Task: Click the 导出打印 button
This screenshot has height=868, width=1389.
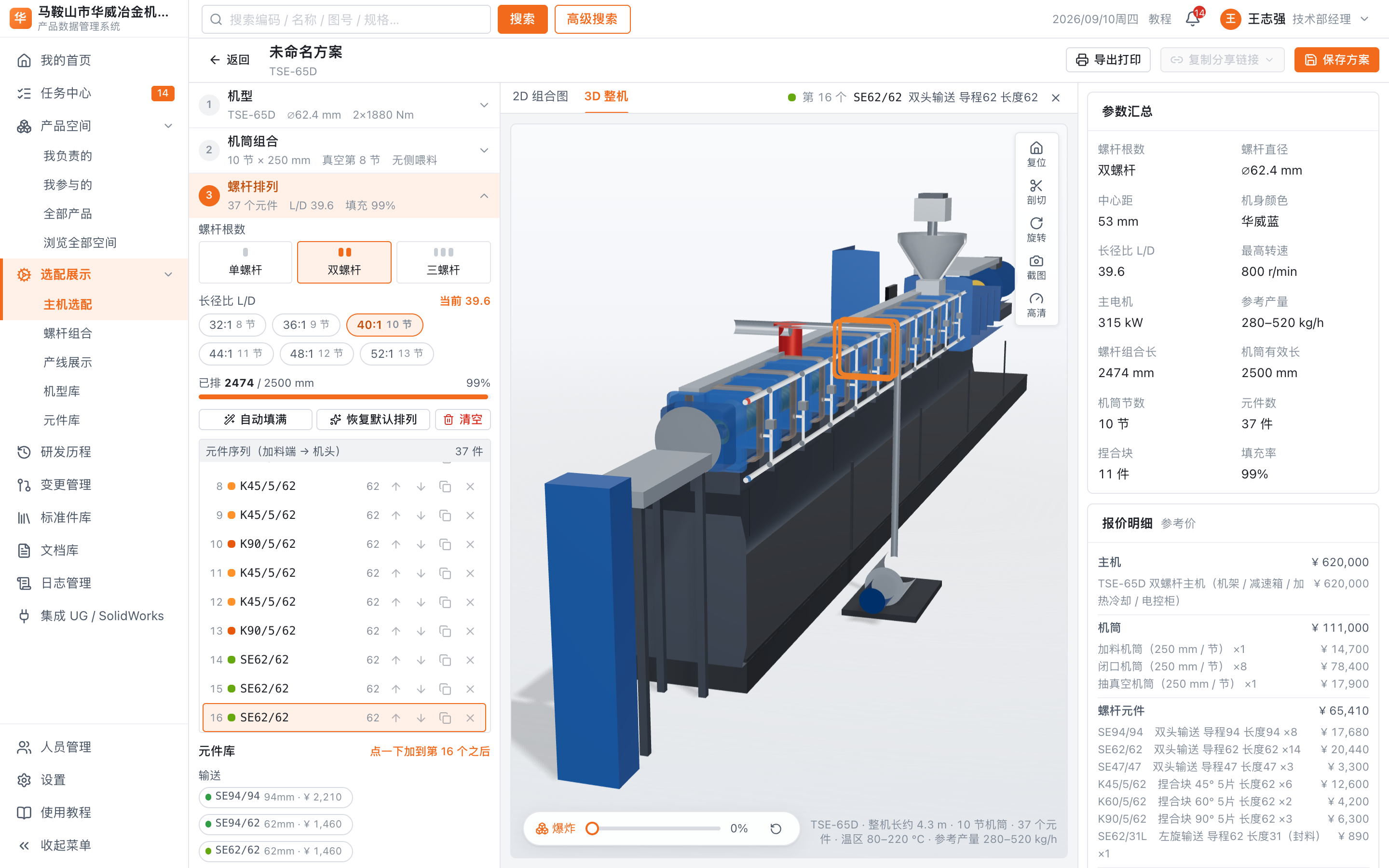Action: (1108, 60)
